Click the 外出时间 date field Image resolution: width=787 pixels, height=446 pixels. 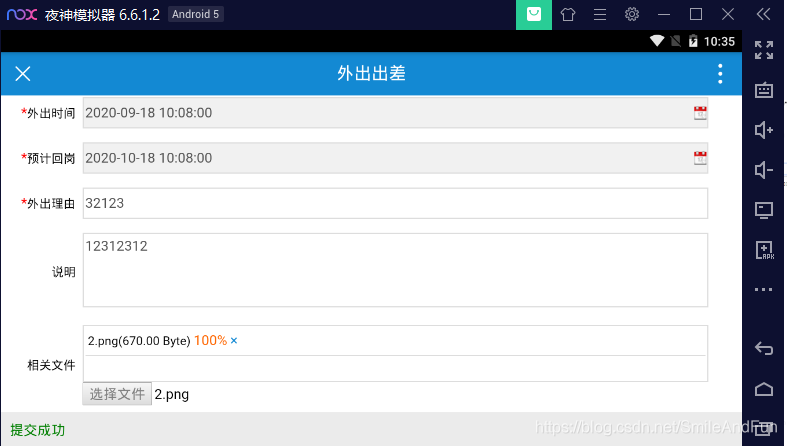tap(395, 113)
